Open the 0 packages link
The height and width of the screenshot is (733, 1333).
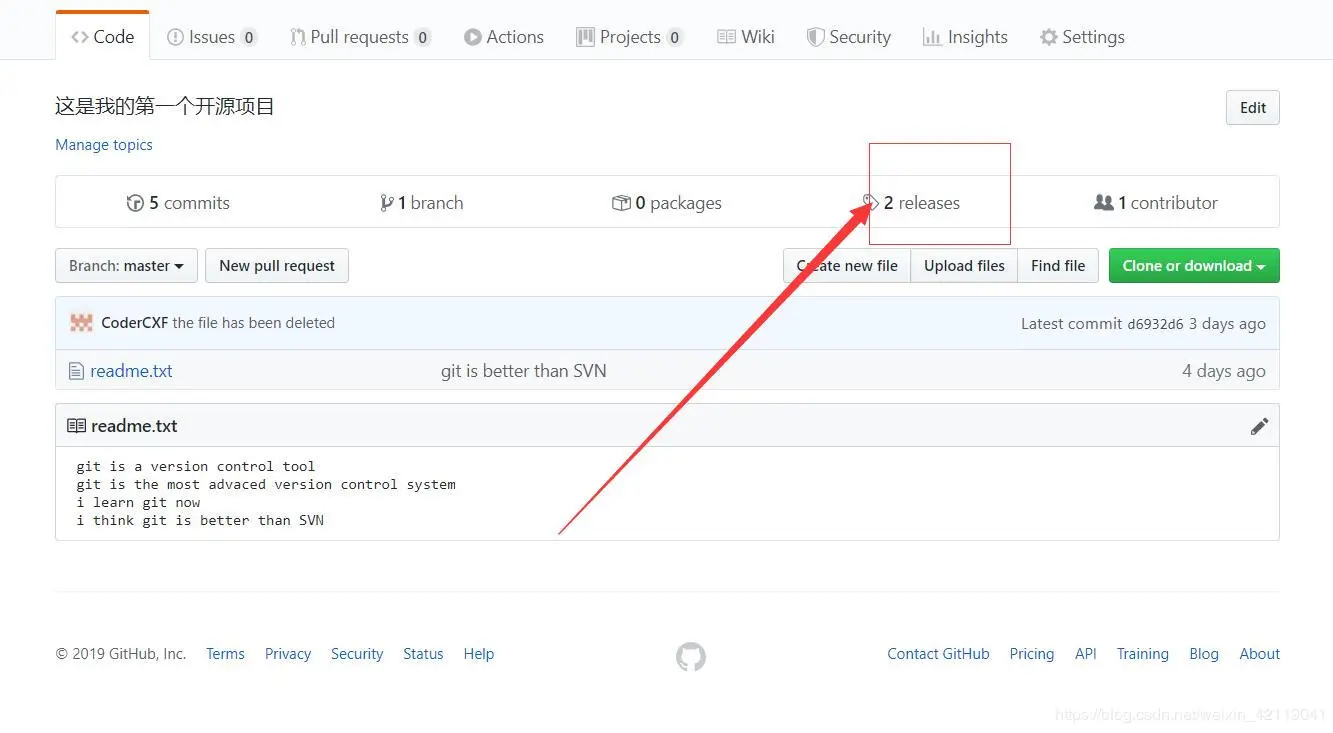667,203
